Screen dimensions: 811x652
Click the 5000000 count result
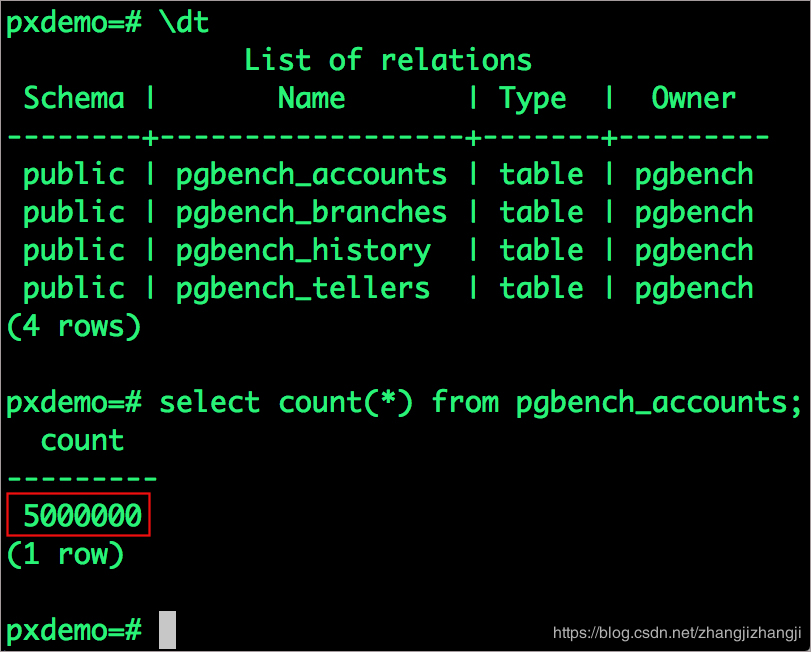(x=82, y=515)
